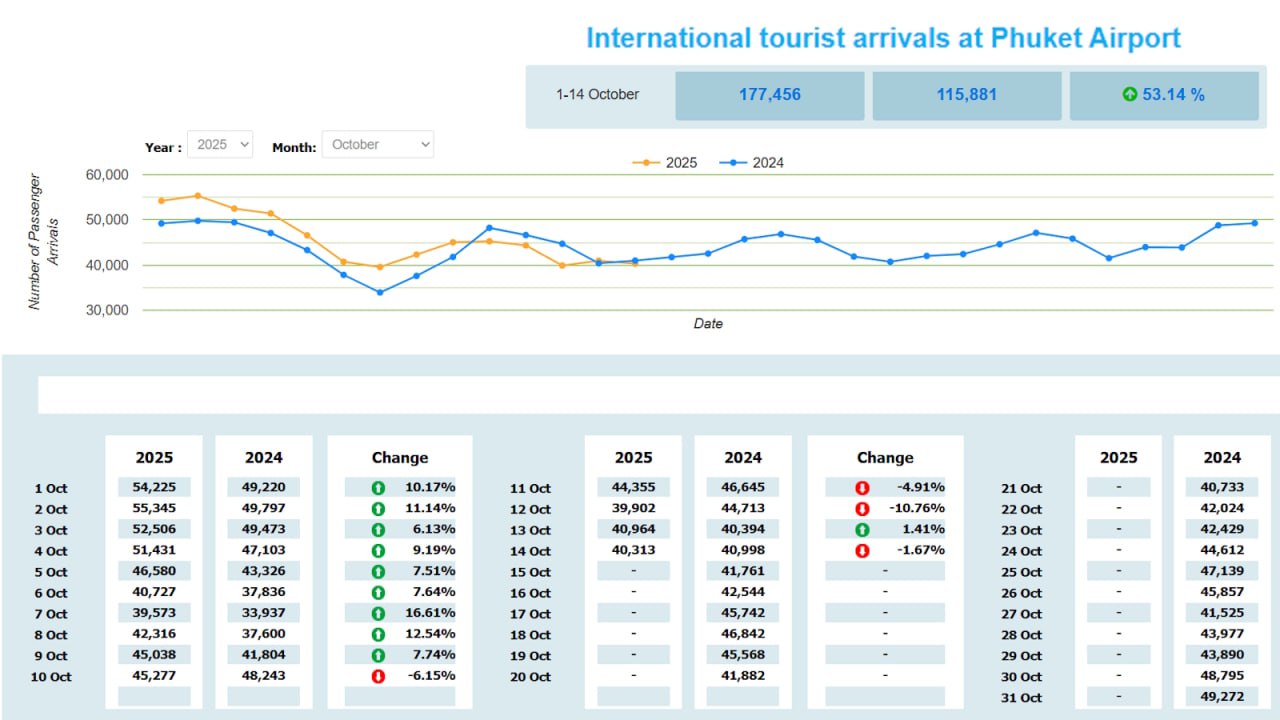Click the Change column header in second table

884,457
